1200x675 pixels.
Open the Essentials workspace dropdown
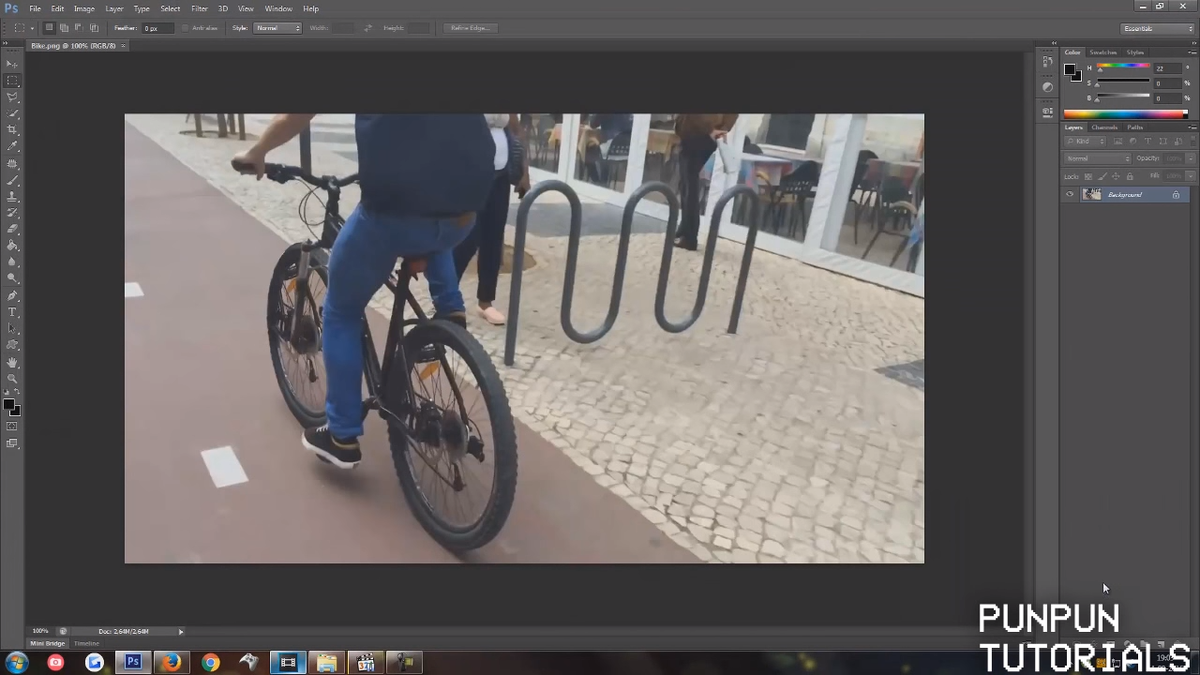click(x=1157, y=28)
